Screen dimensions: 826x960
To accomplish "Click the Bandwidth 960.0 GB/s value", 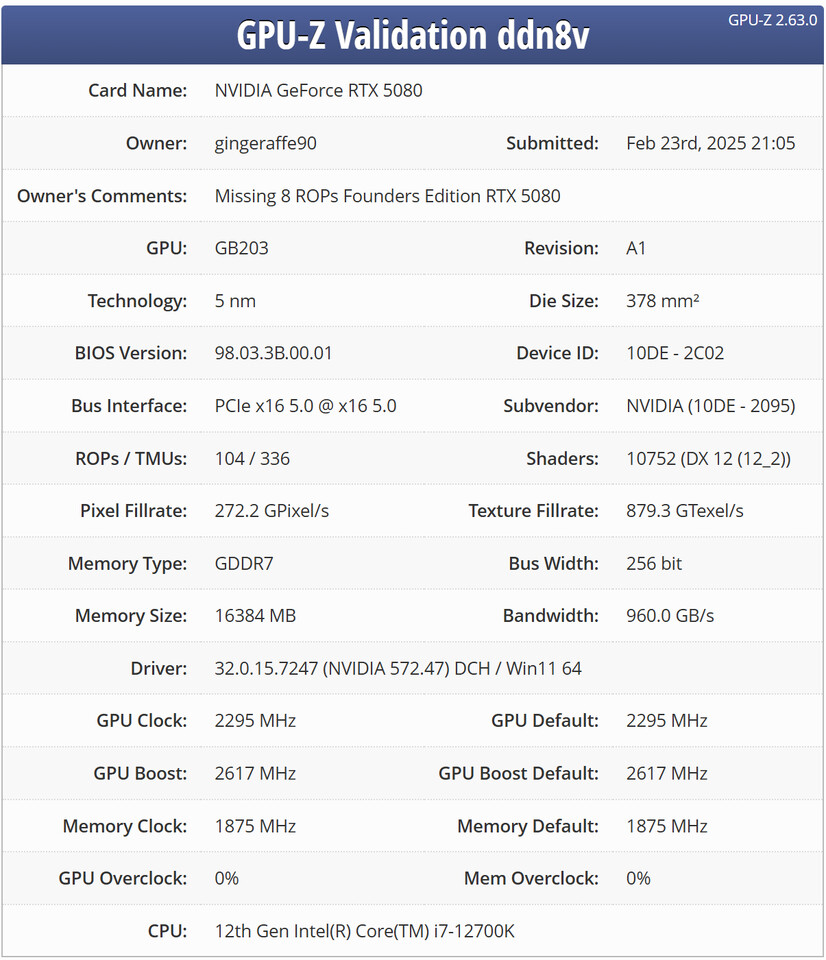I will pyautogui.click(x=670, y=616).
